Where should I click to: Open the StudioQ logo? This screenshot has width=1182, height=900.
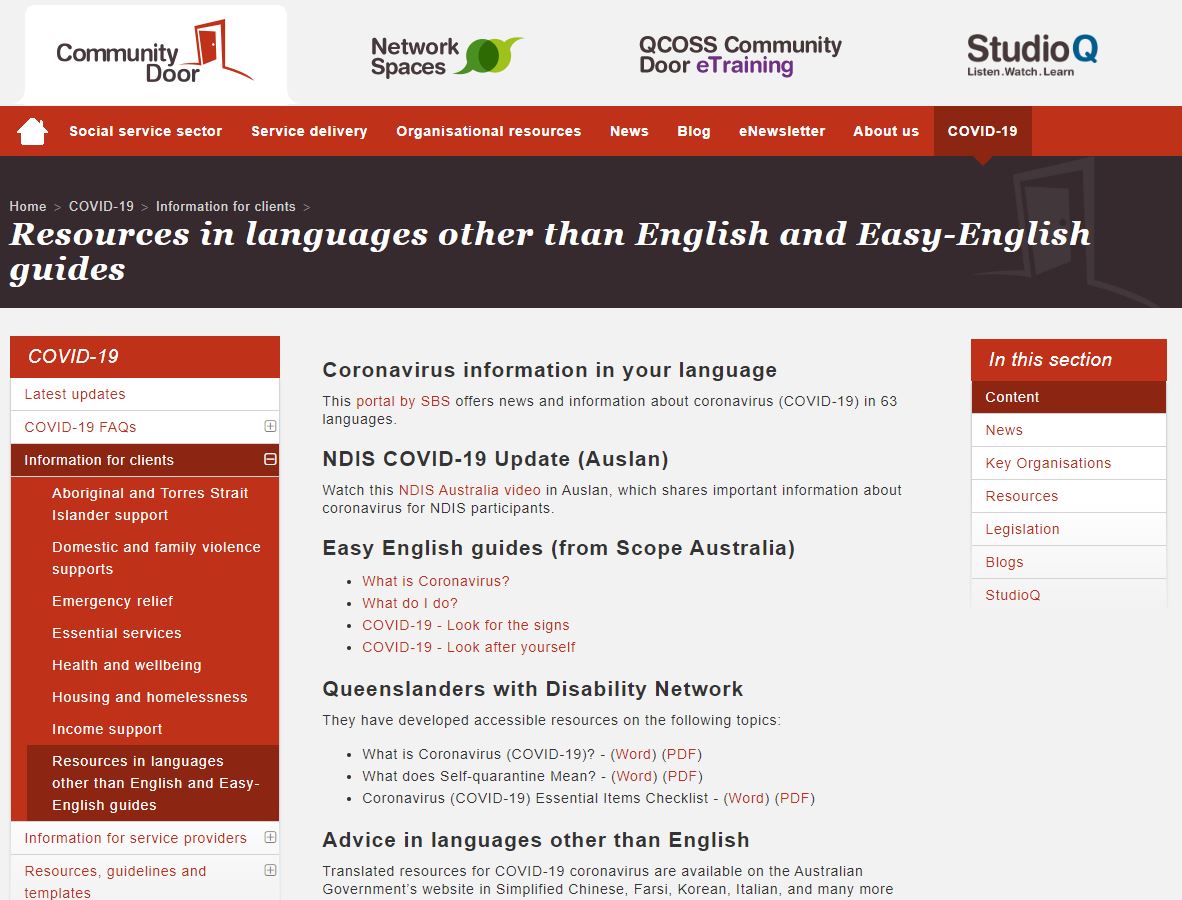(x=1032, y=54)
